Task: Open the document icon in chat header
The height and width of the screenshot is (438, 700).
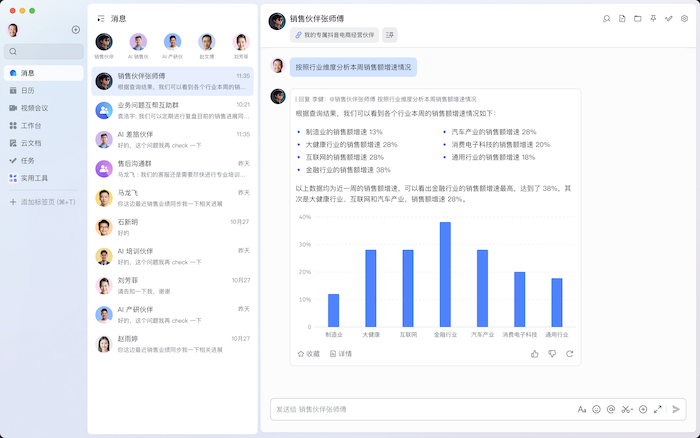Action: coord(622,19)
